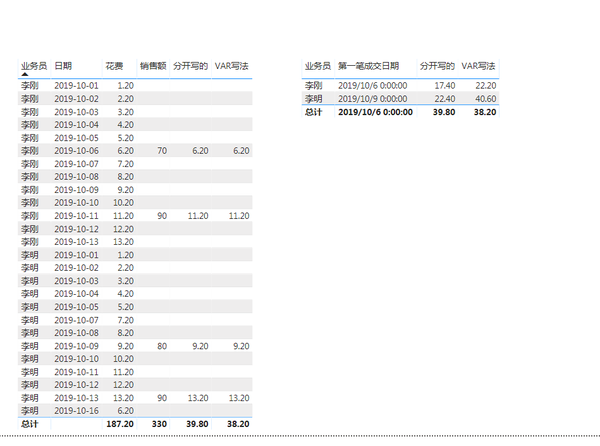The width and height of the screenshot is (600, 446).
Task: Click 李刚 date cell 2019-10-13
Action: point(77,242)
